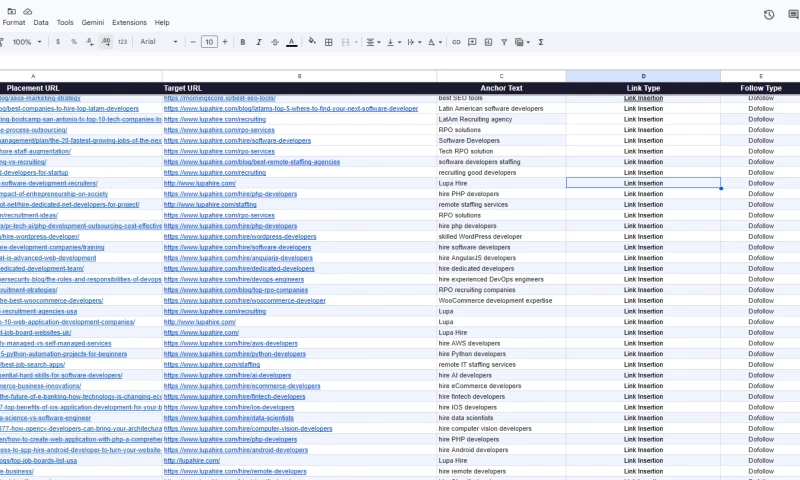Image resolution: width=800 pixels, height=480 pixels.
Task: Select the Link Type header cell
Action: click(643, 88)
